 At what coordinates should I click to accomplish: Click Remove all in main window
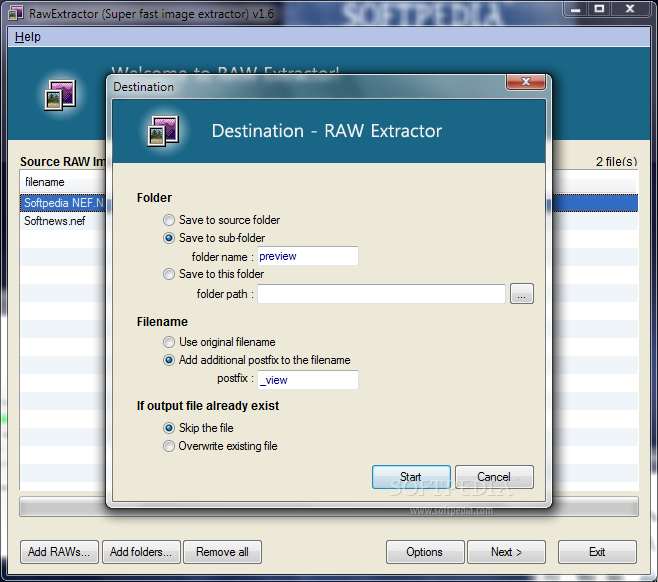point(222,552)
